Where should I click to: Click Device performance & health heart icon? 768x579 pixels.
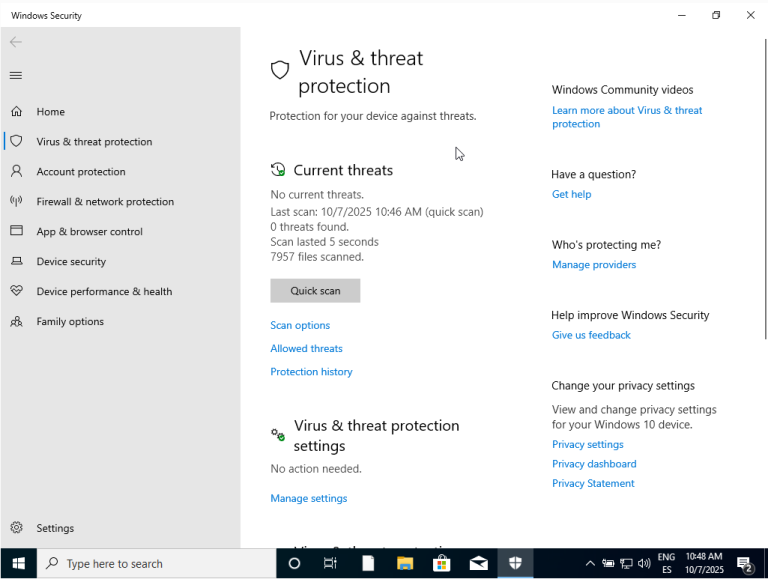(16, 291)
